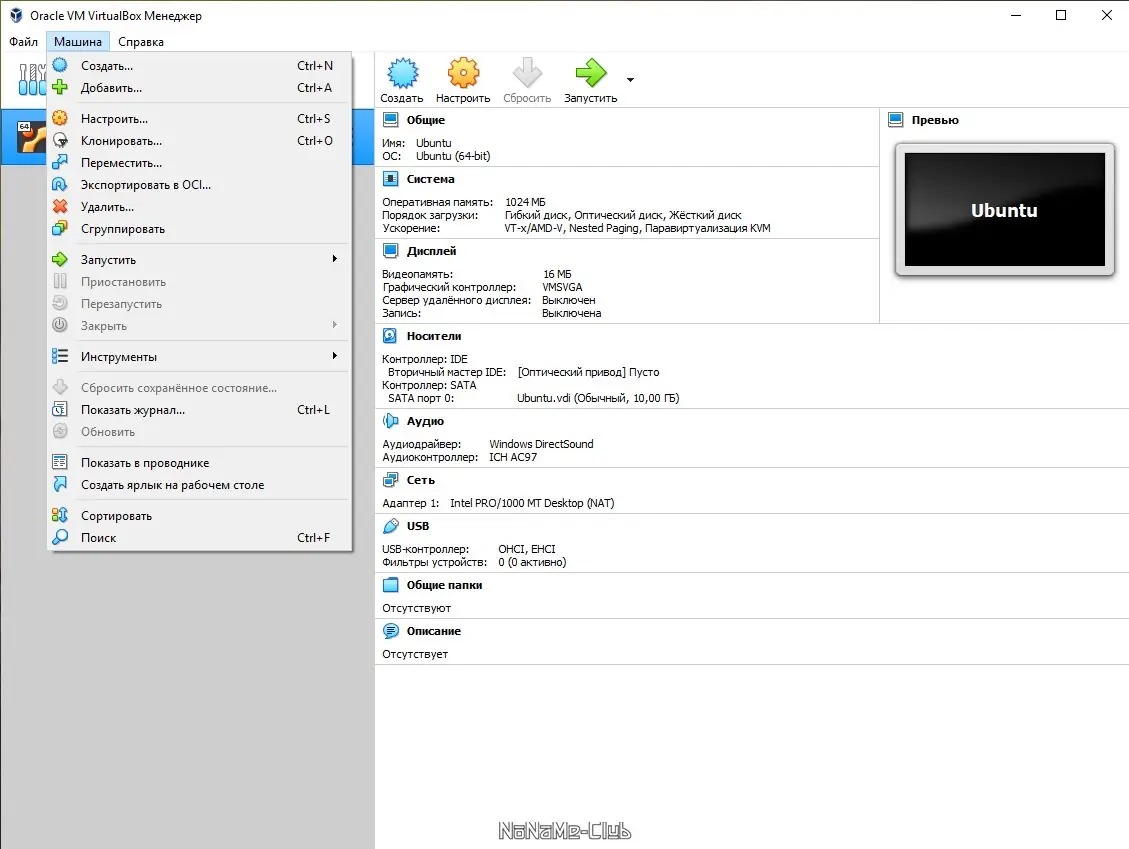This screenshot has height=849, width=1129.
Task: Select Настроить... menu entry
Action: pos(199,119)
